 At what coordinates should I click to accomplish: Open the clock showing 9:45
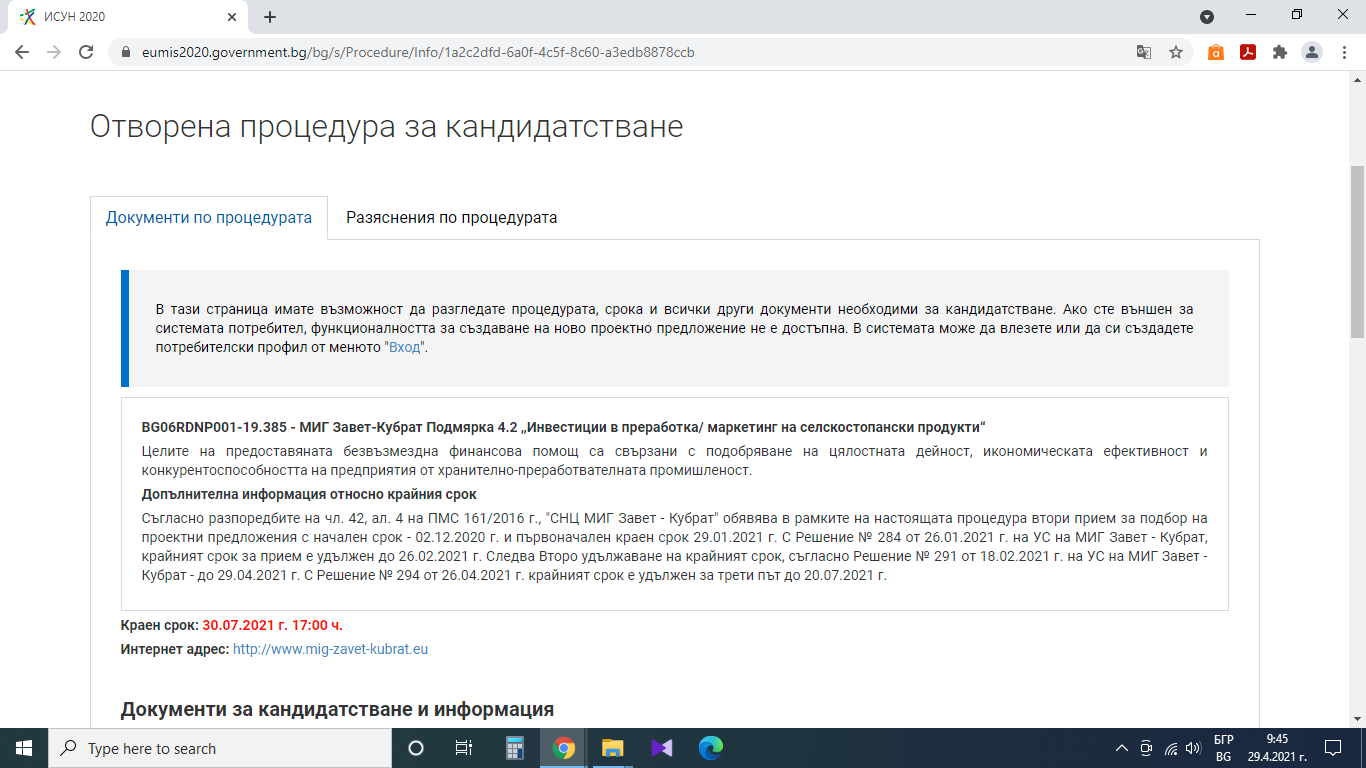pos(1277,748)
